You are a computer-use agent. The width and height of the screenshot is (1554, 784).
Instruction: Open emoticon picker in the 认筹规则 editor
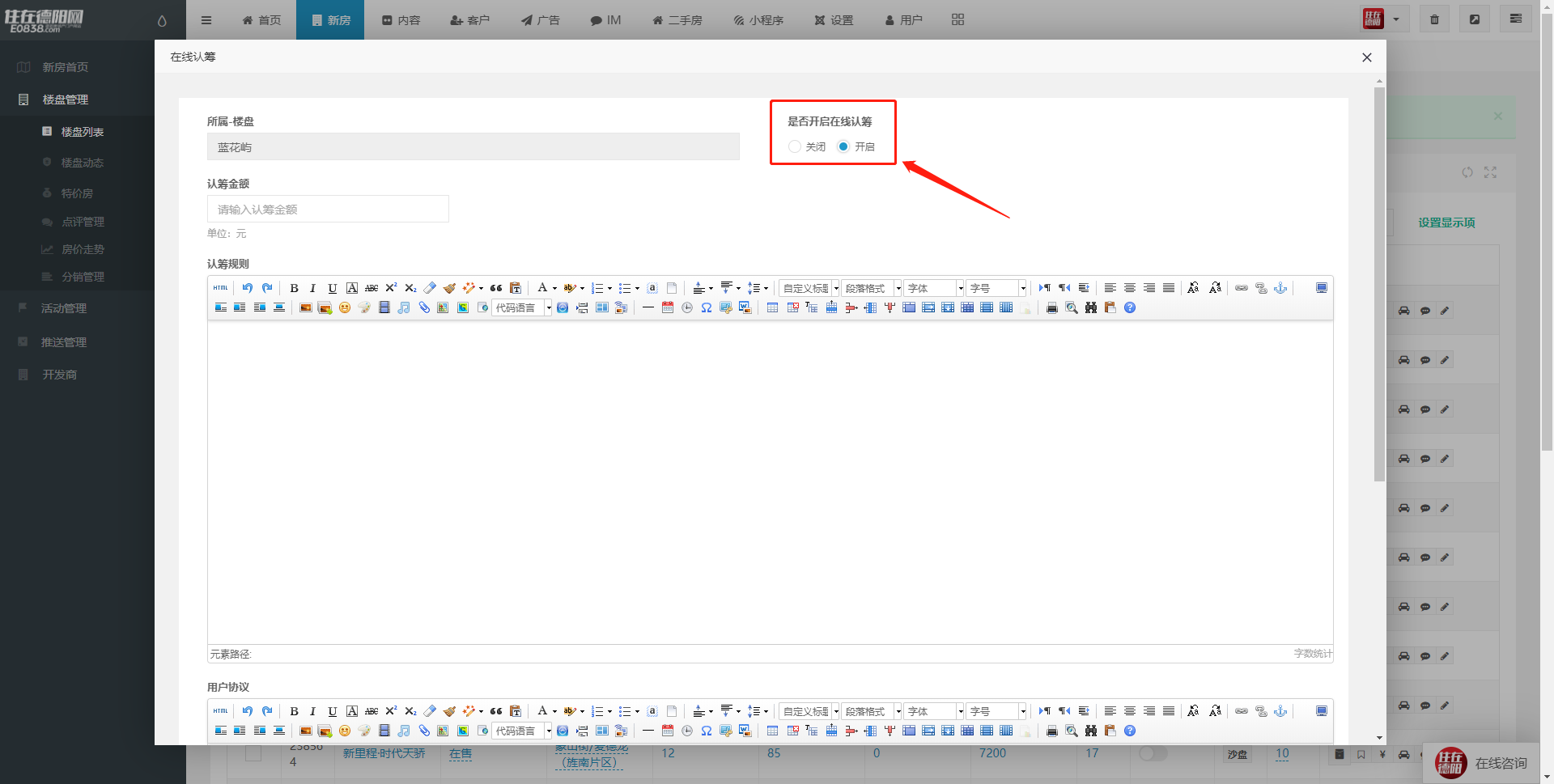pyautogui.click(x=345, y=307)
